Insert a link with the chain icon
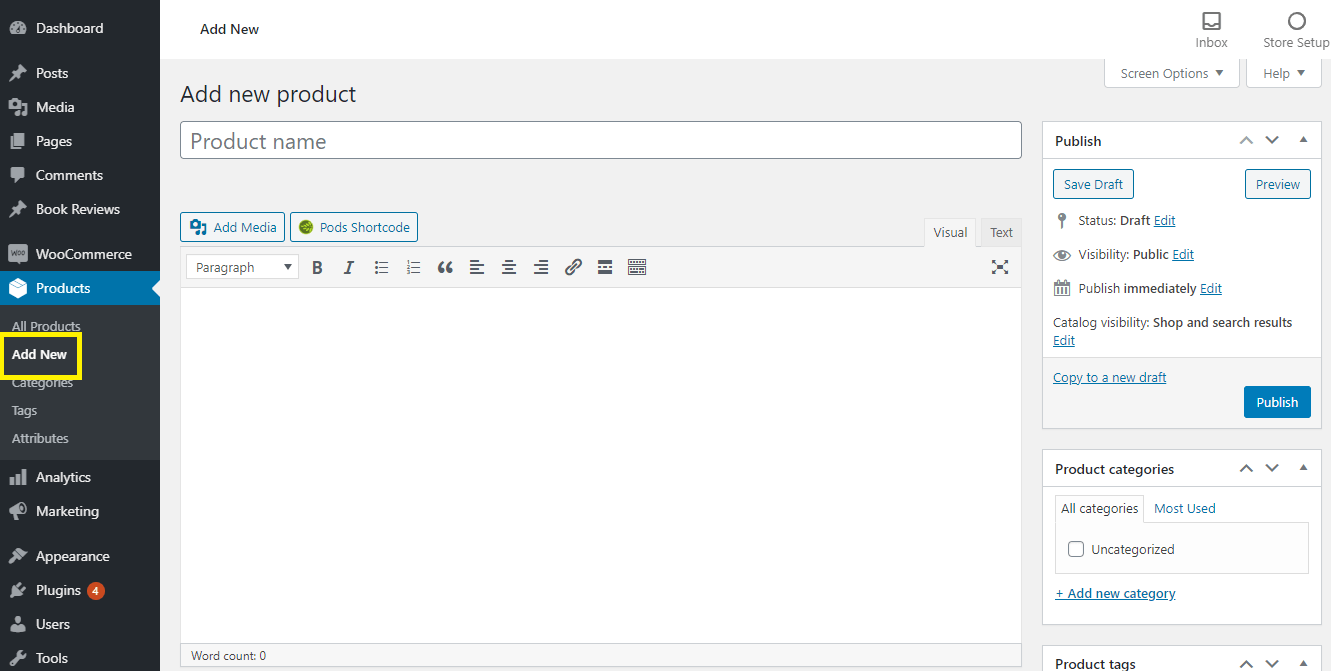 [x=573, y=267]
